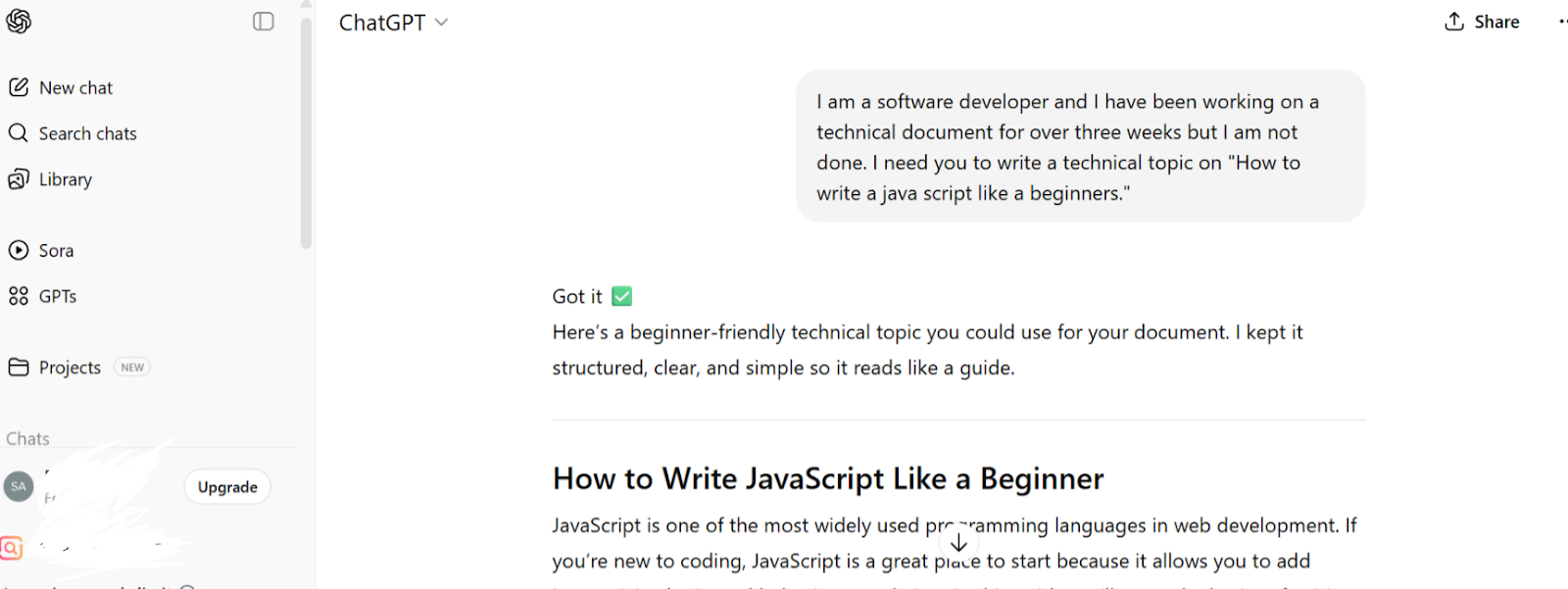Click the Share upload icon

[1454, 22]
